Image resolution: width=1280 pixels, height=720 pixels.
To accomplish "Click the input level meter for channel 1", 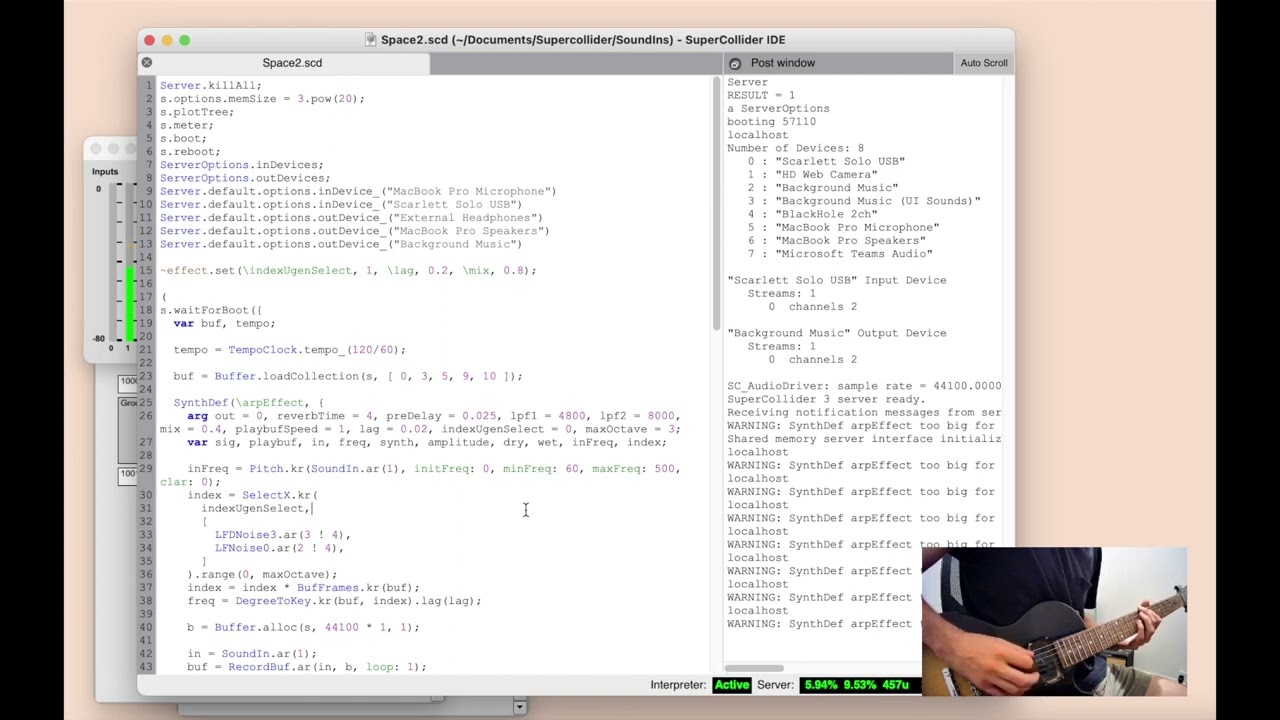I will (x=129, y=263).
